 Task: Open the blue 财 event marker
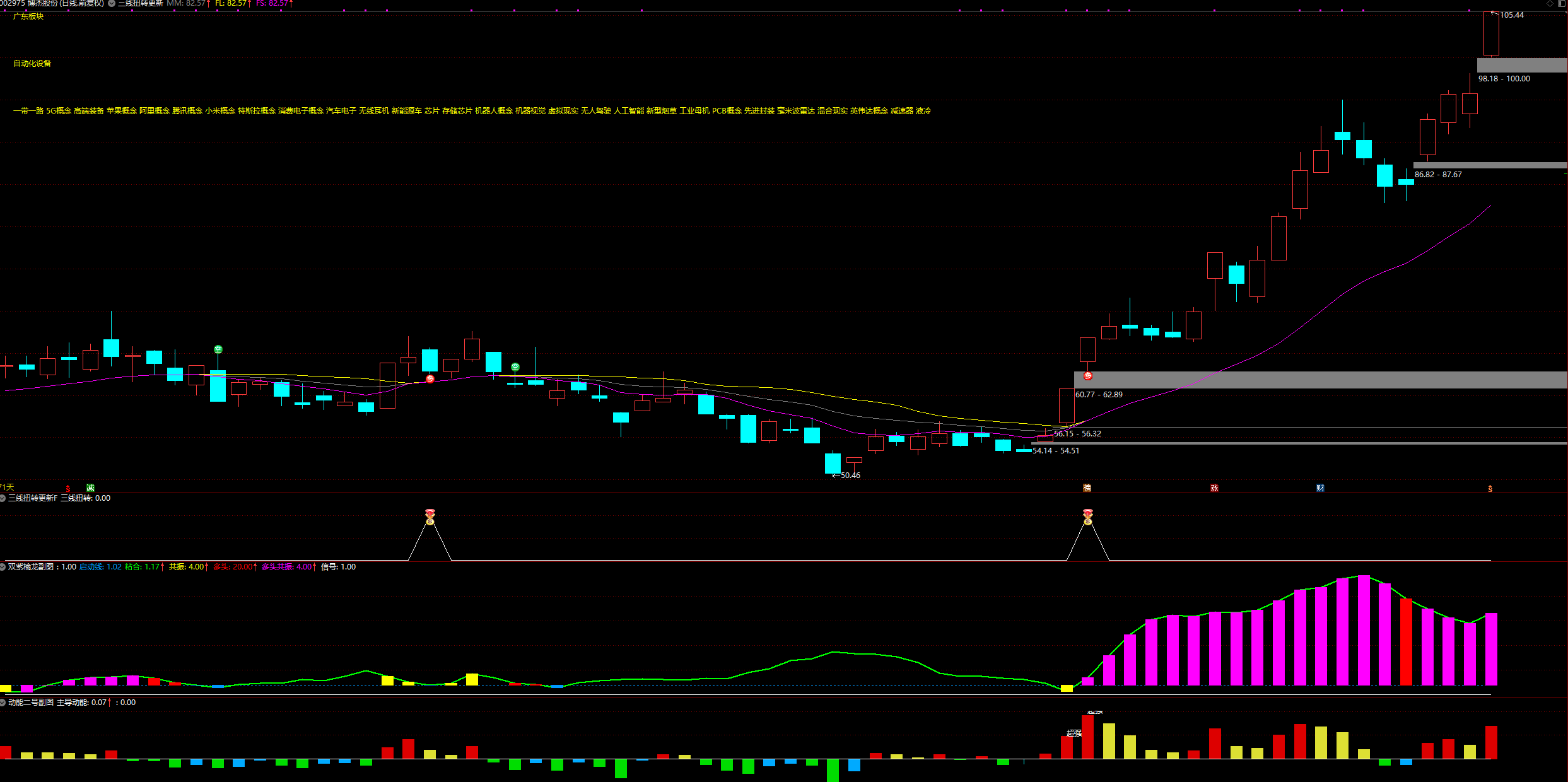point(1320,488)
